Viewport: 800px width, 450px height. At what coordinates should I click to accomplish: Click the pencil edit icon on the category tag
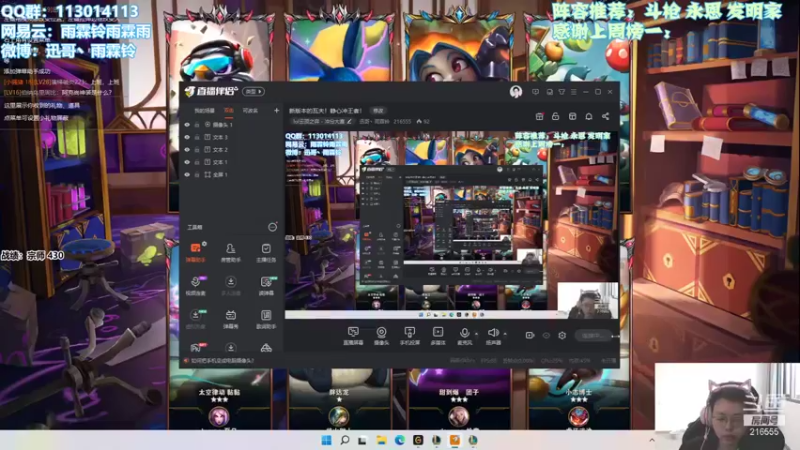click(349, 121)
